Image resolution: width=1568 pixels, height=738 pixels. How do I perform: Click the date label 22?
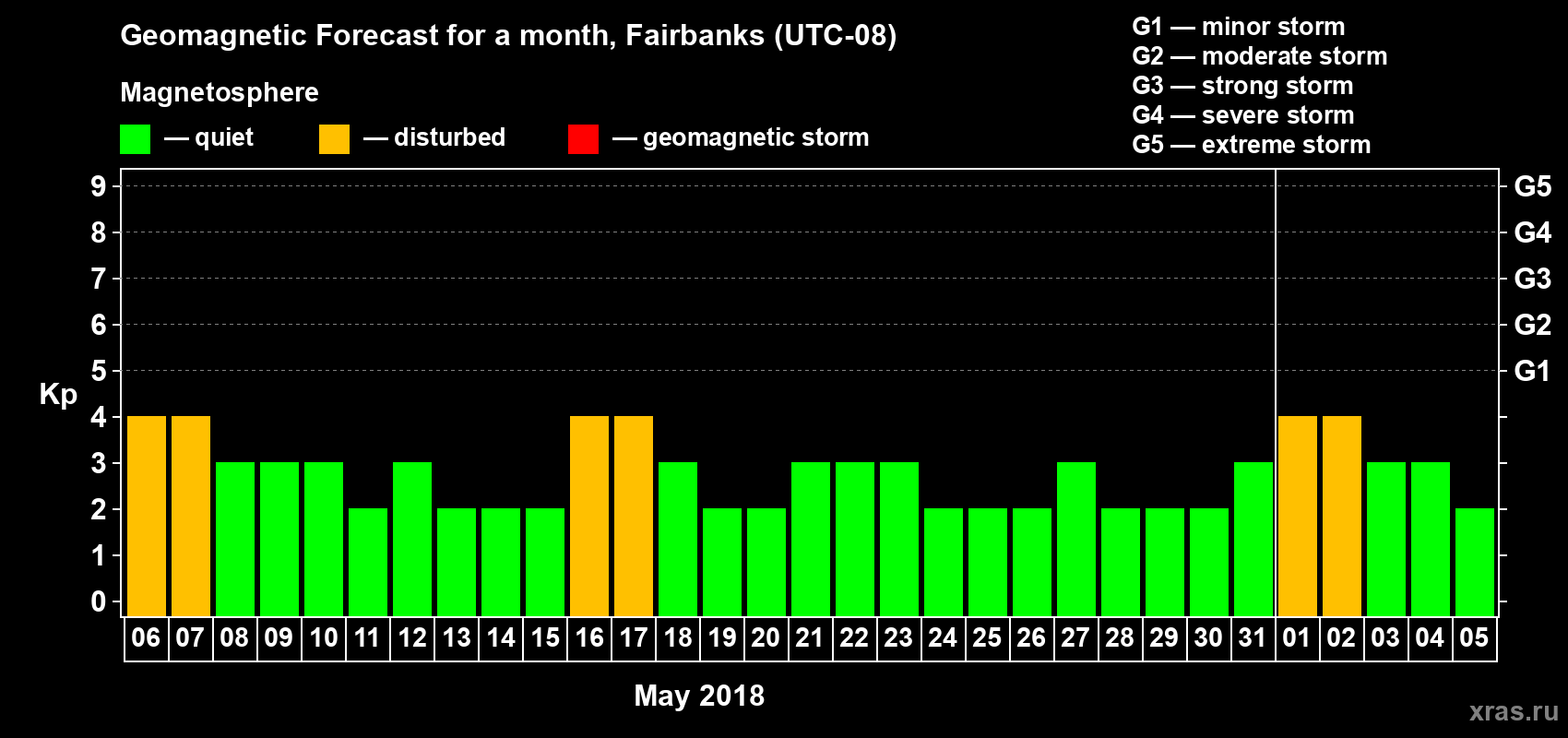[854, 637]
